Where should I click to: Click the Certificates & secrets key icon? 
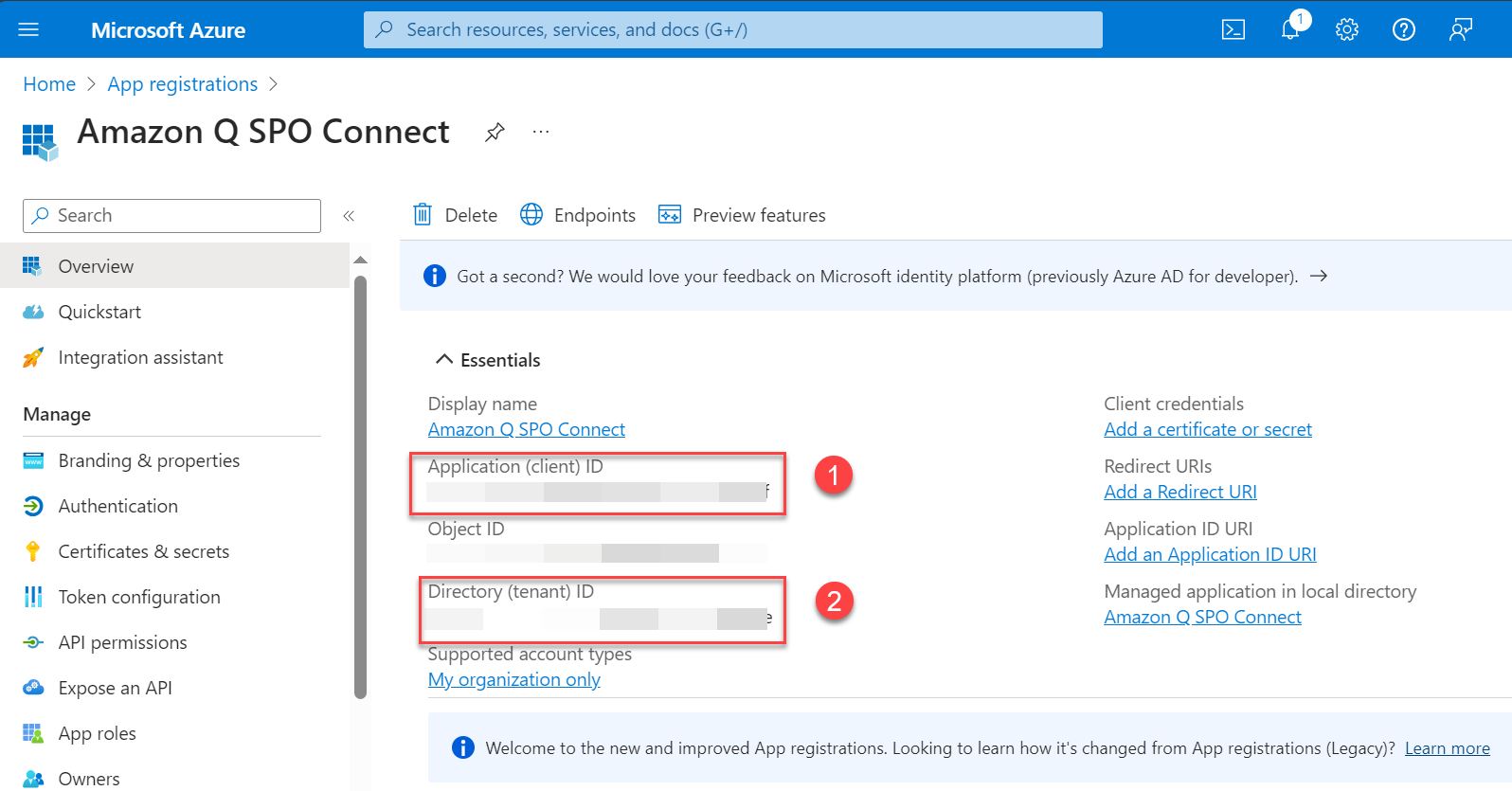[33, 551]
